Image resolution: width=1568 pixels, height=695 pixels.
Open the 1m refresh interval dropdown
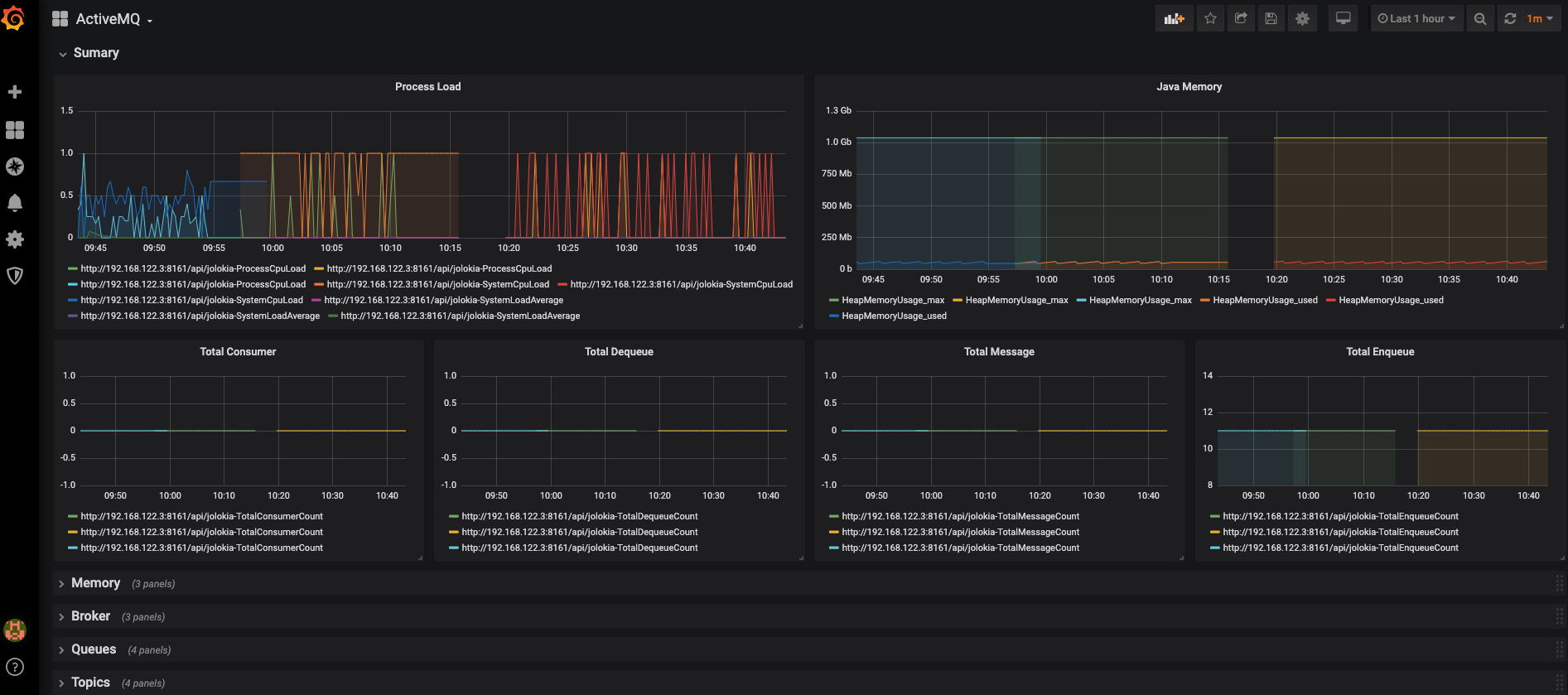tap(1540, 19)
